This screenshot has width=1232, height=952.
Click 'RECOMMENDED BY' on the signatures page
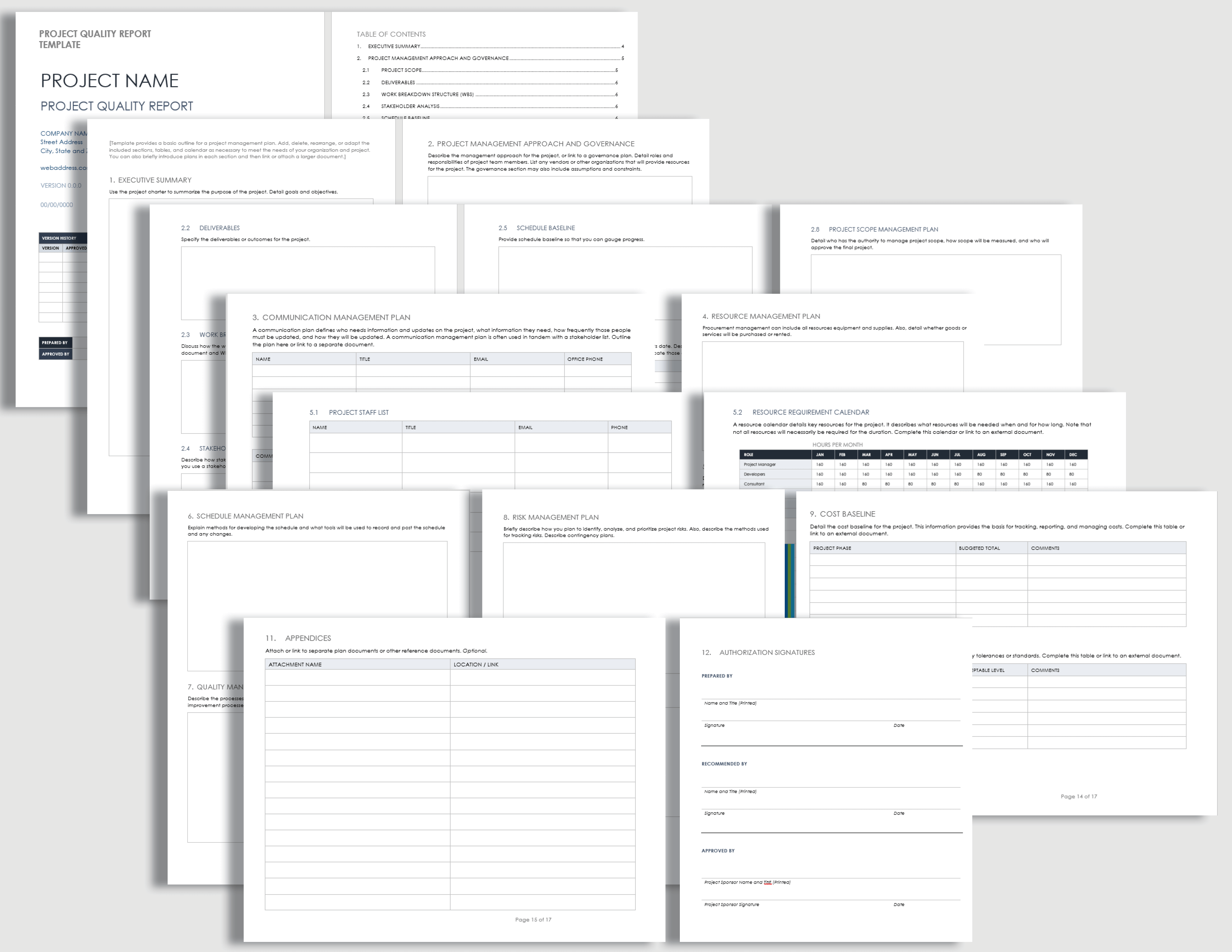click(724, 763)
